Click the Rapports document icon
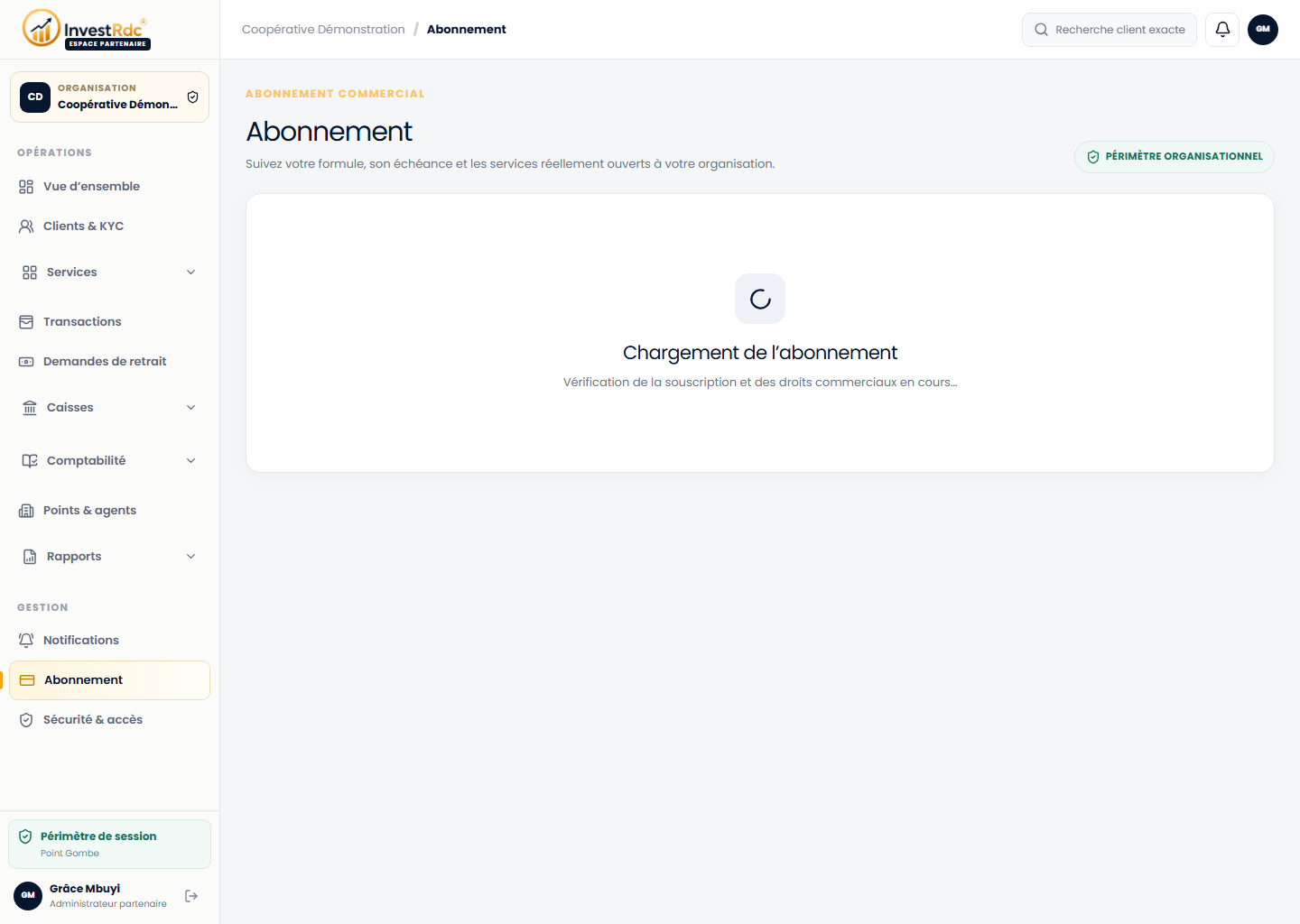 (x=30, y=557)
